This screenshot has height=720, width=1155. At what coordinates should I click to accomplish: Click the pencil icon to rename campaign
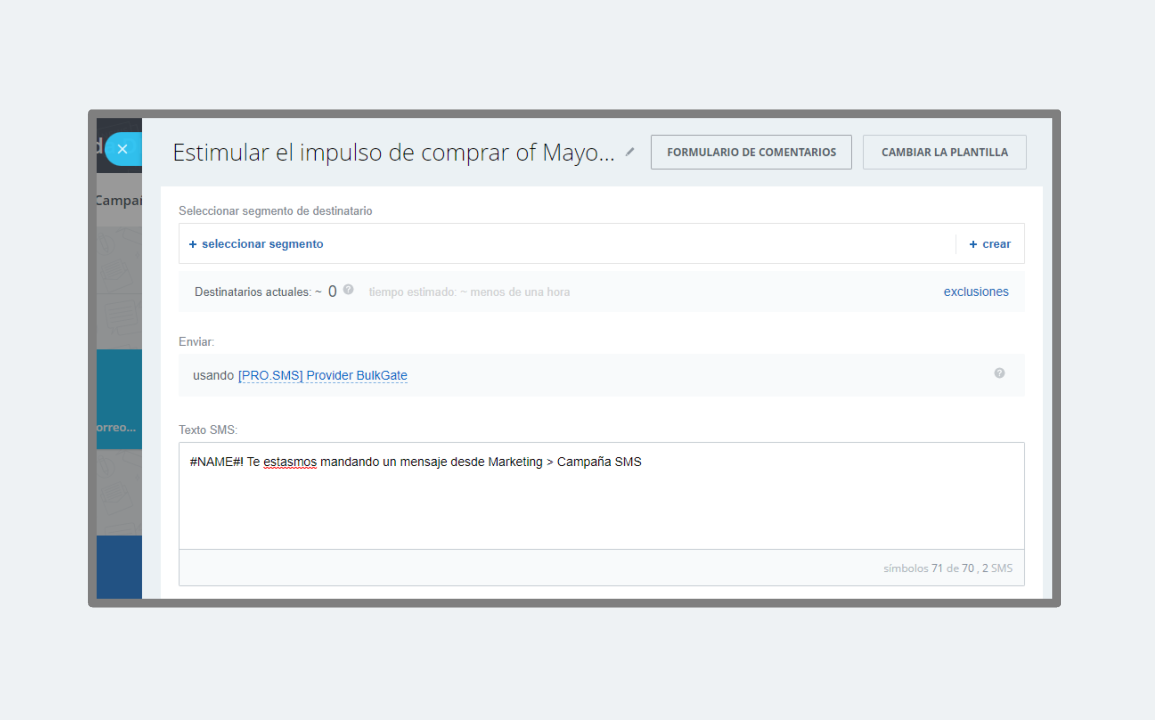630,152
